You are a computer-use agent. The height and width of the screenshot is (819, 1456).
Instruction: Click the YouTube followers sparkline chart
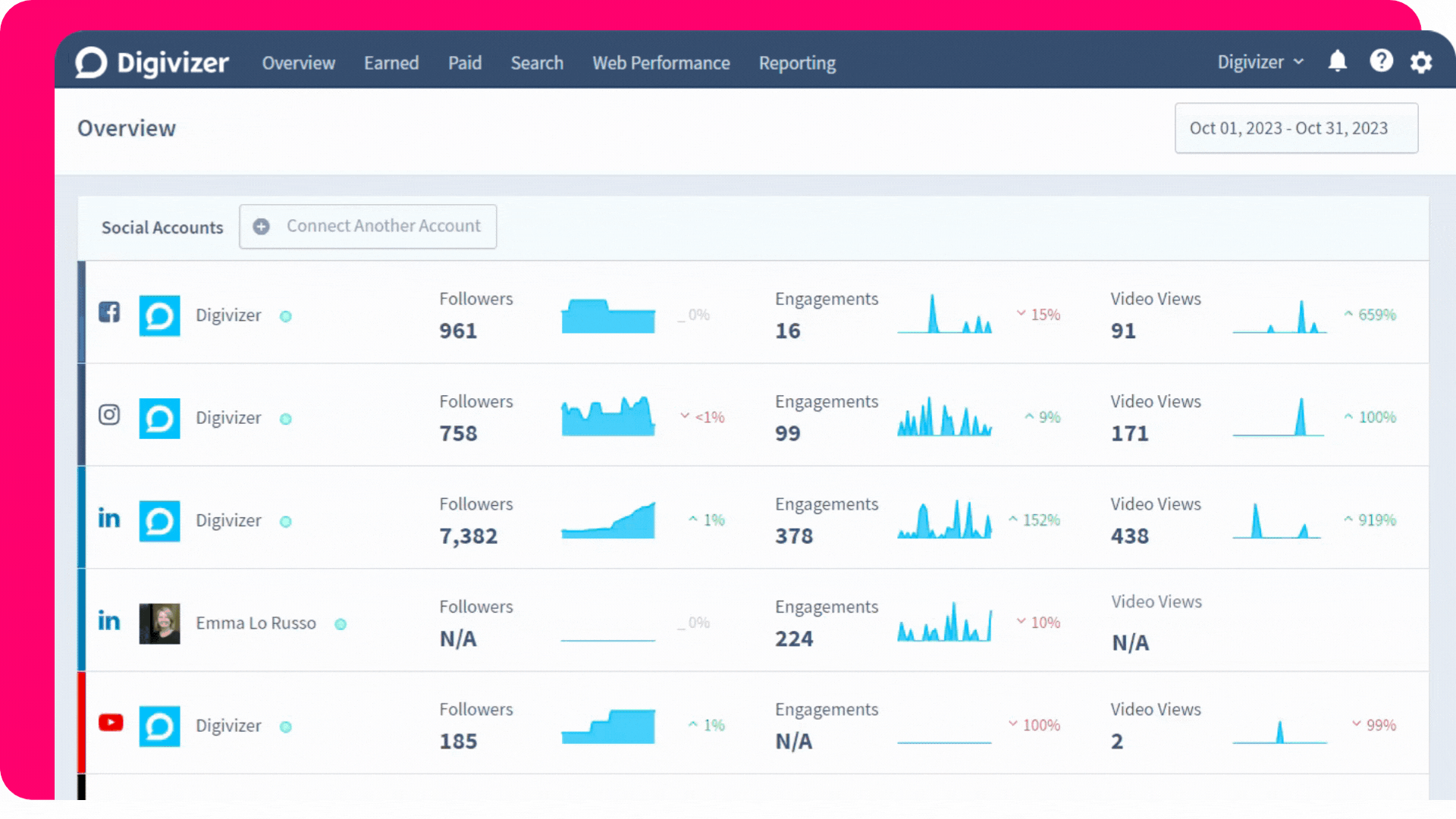pyautogui.click(x=608, y=726)
